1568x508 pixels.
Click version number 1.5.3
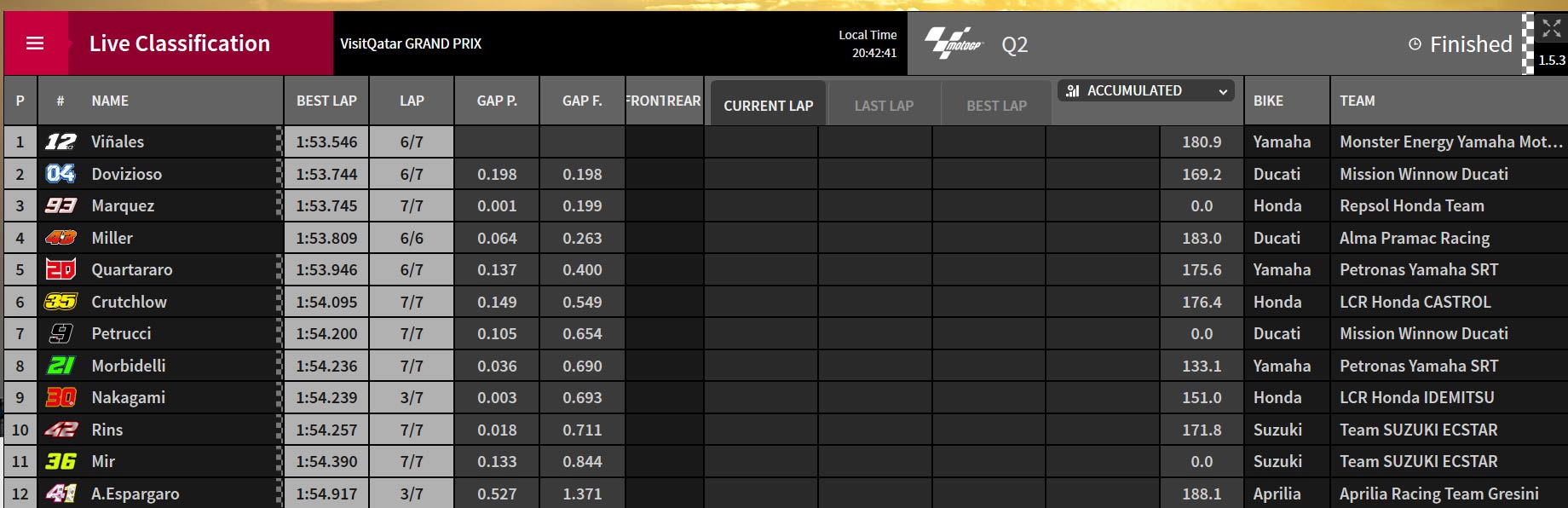(1552, 60)
